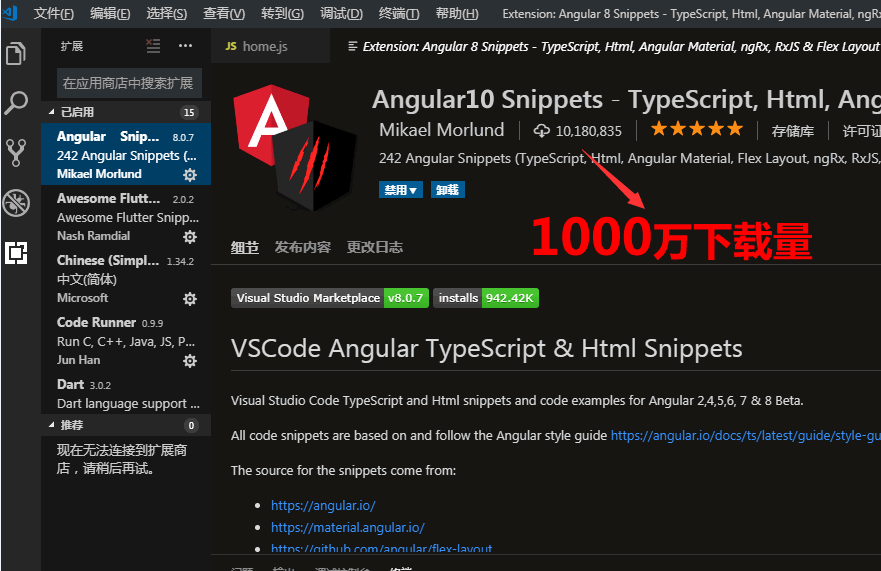Open gear settings for Chinese language pack
This screenshot has width=881, height=571.
tap(190, 298)
